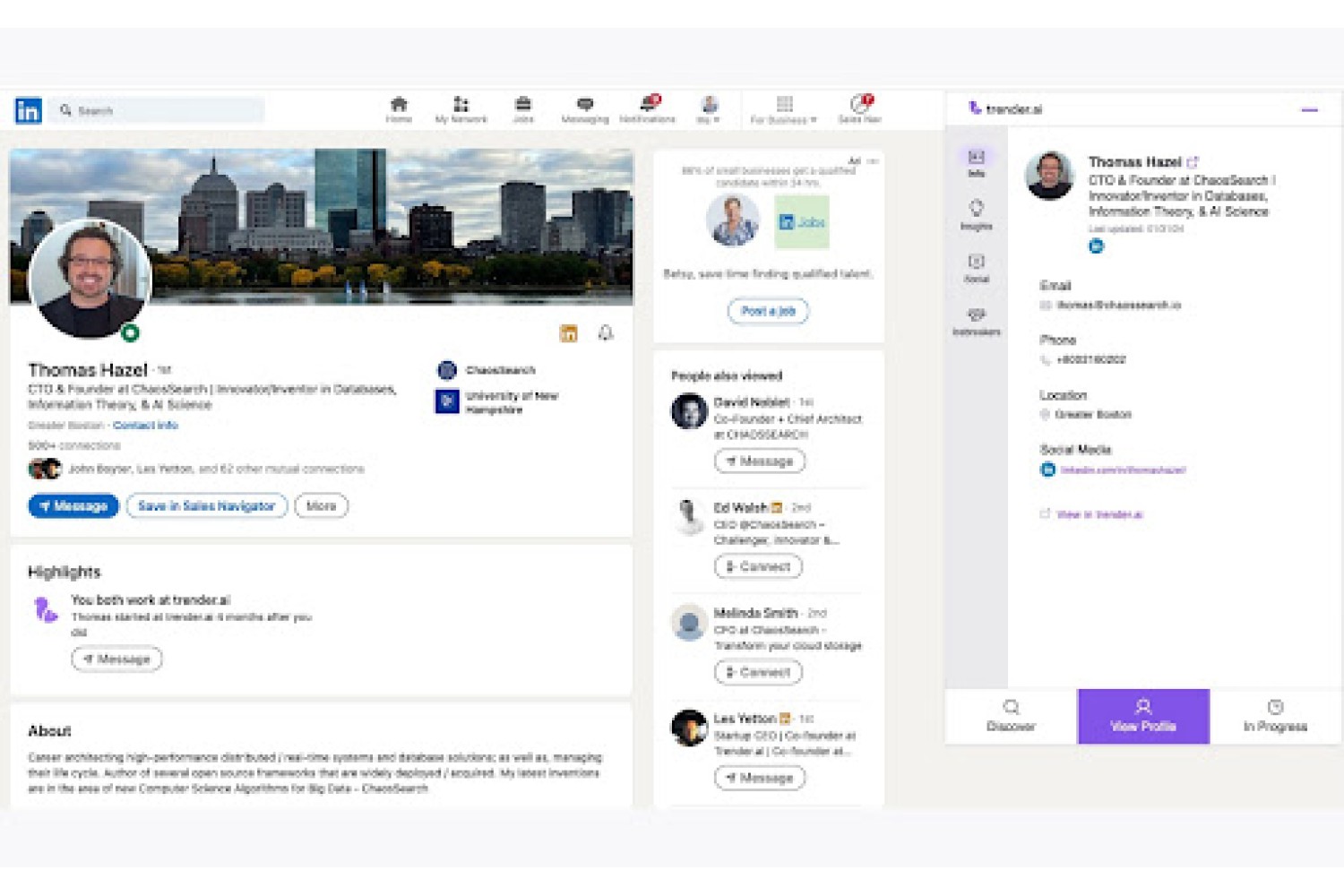Viewport: 1344px width, 896px height.
Task: Expand the Me profile menu
Action: (x=709, y=109)
